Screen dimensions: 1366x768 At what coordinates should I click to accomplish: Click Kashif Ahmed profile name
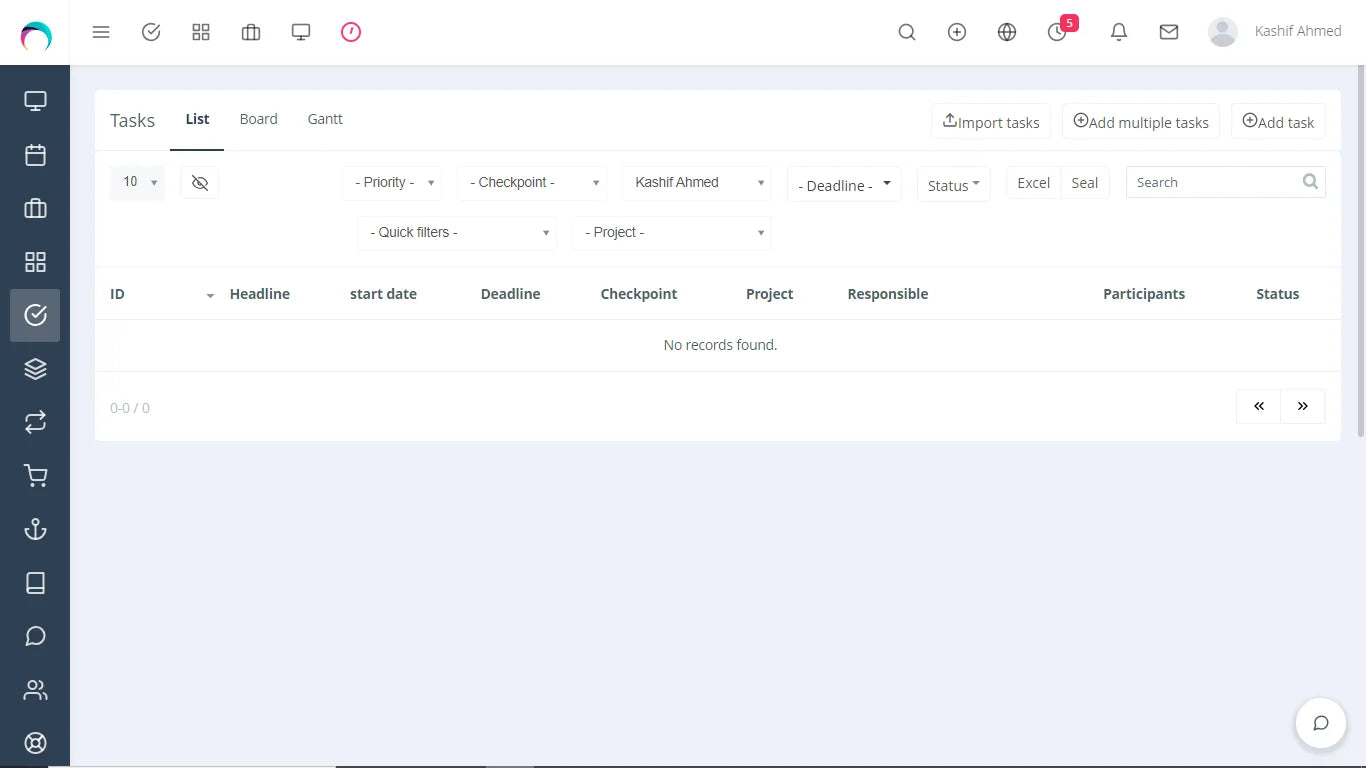[x=1298, y=31]
